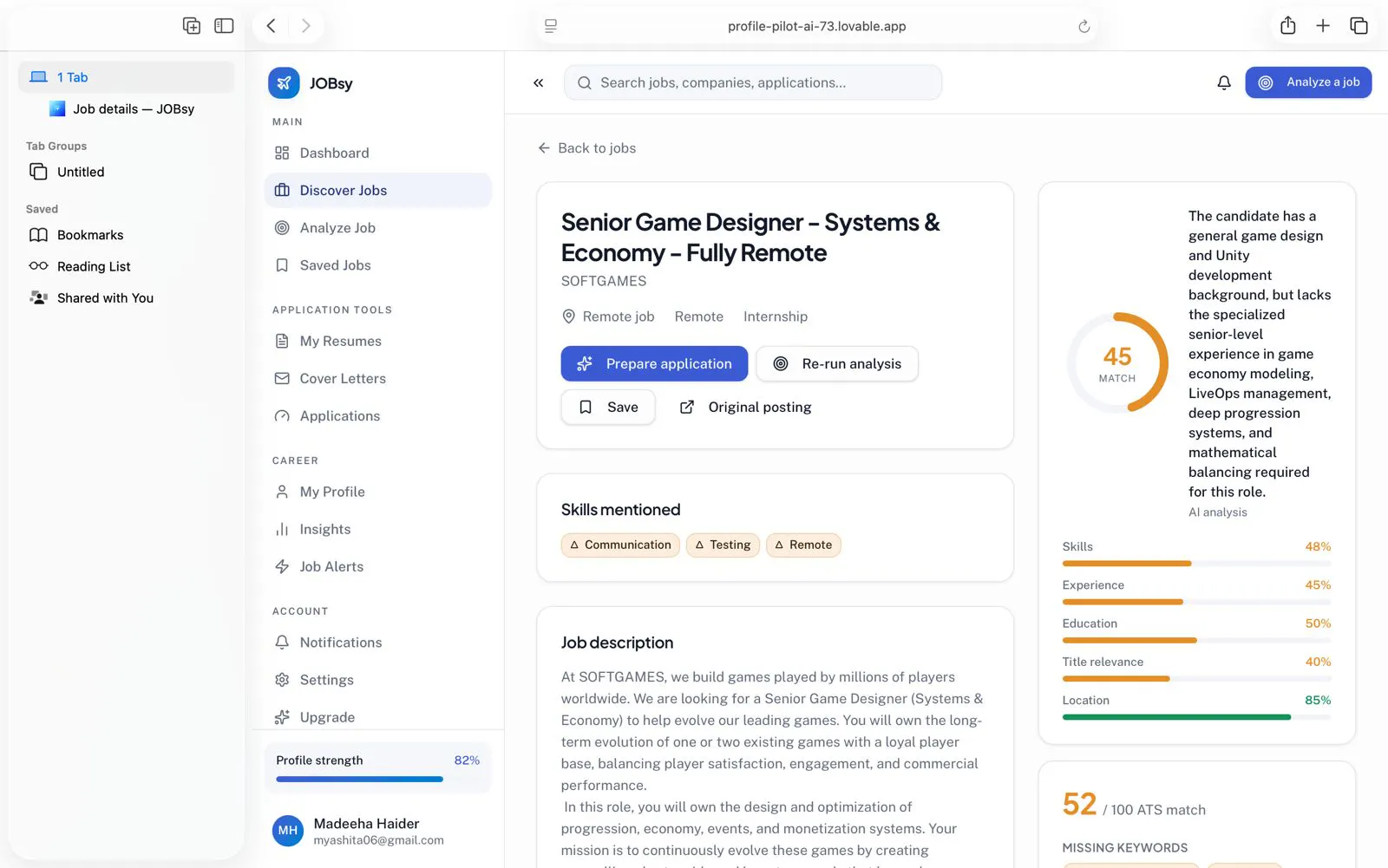The height and width of the screenshot is (868, 1388).
Task: Click the SOFTGAMES company name
Action: coord(604,281)
